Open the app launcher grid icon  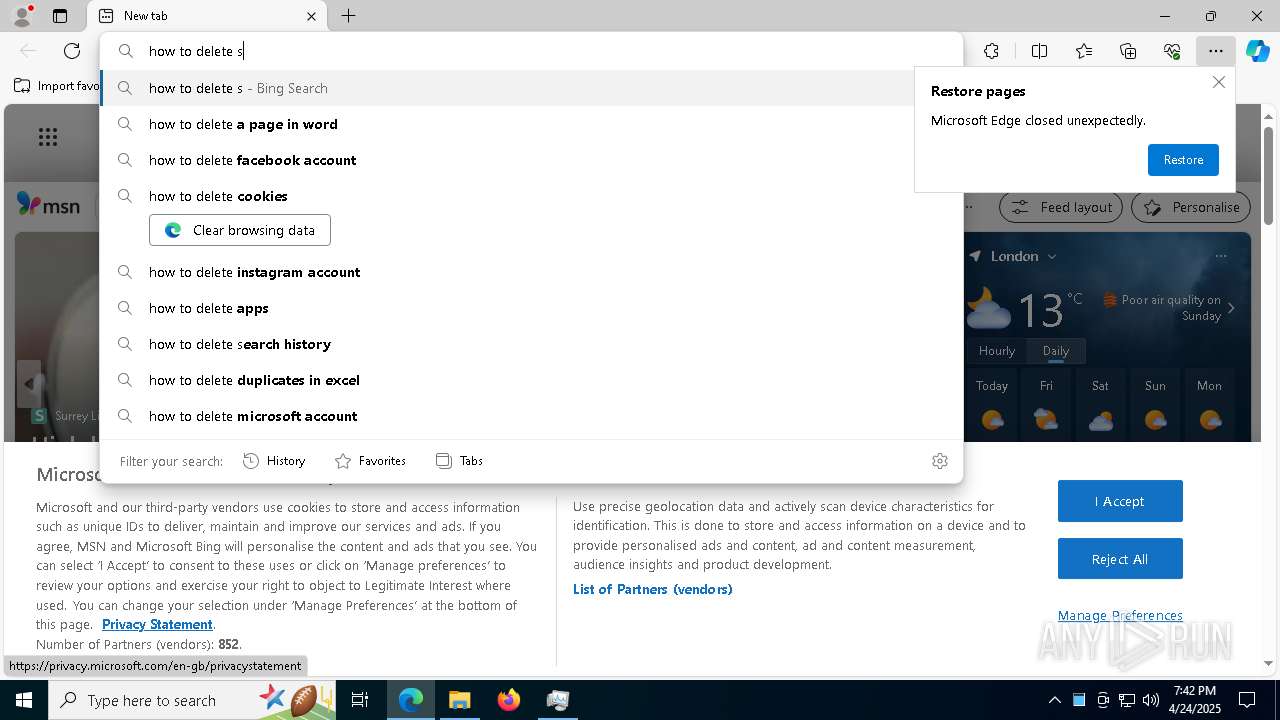pyautogui.click(x=48, y=137)
